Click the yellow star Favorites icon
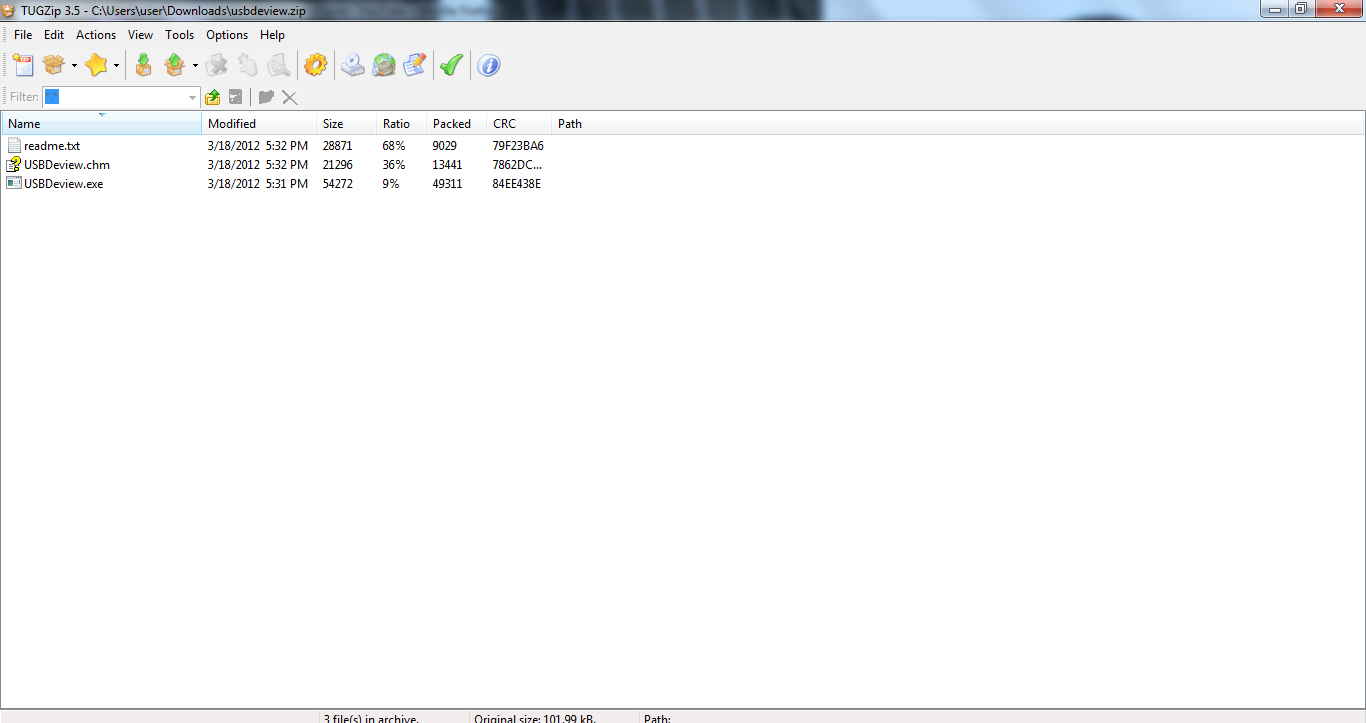The height and width of the screenshot is (723, 1366). [96, 66]
